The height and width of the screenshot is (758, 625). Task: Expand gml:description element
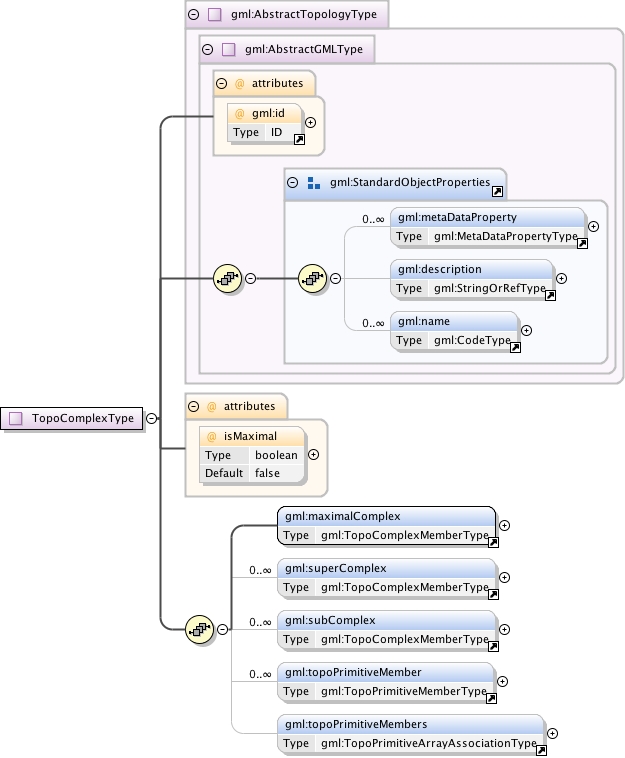click(x=561, y=279)
